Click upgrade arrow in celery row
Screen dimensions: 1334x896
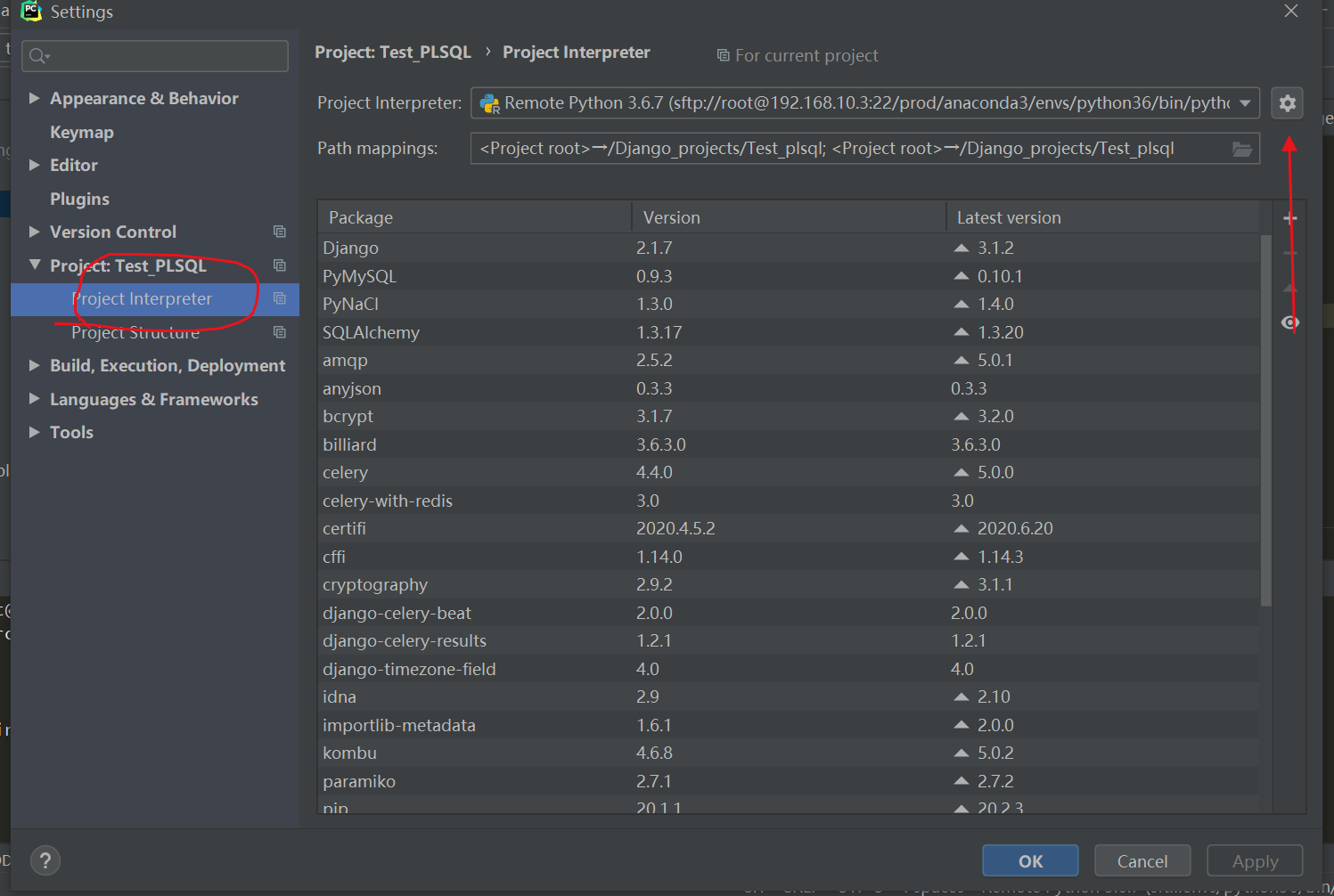pos(961,472)
